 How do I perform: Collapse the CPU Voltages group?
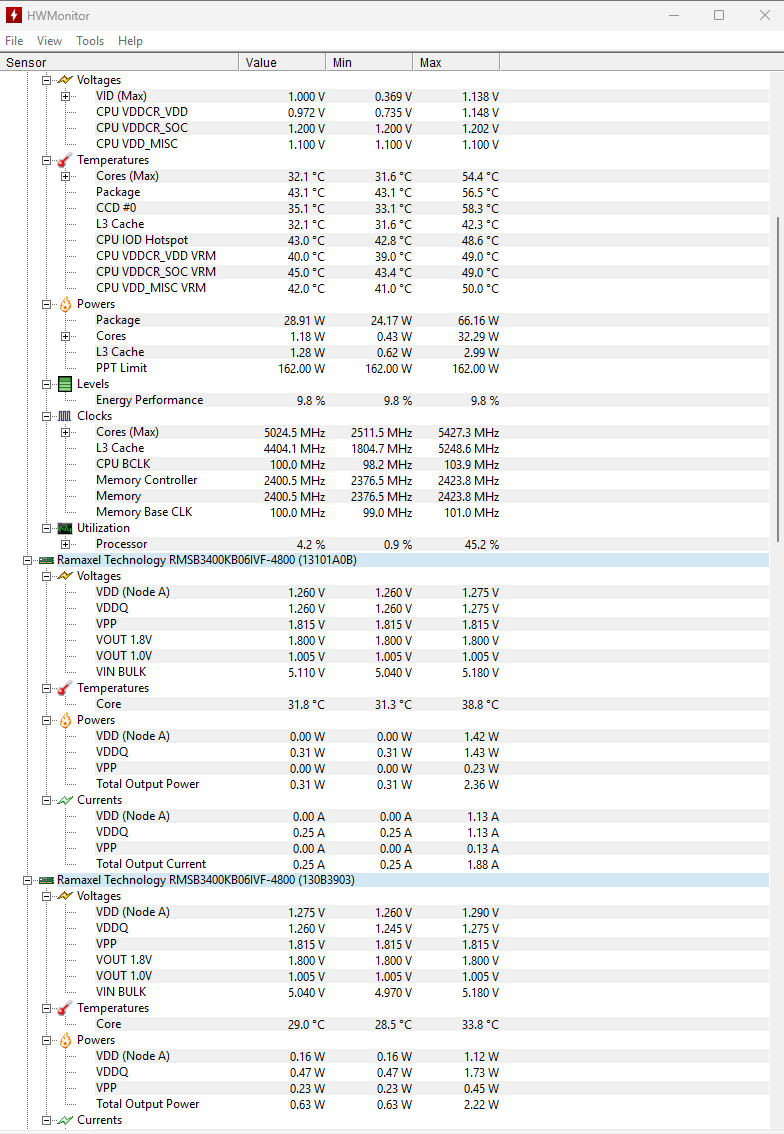46,80
